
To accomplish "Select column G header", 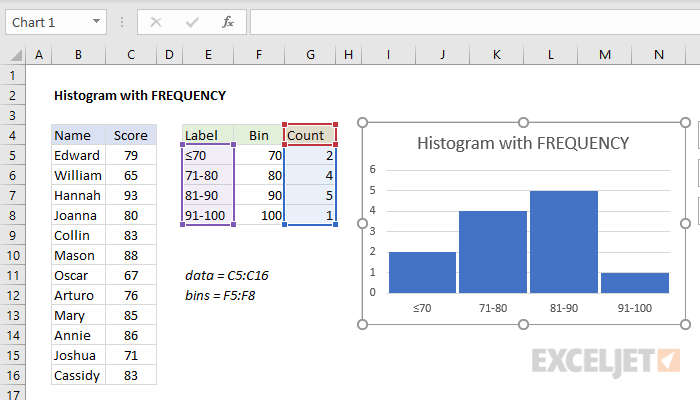I will [310, 55].
